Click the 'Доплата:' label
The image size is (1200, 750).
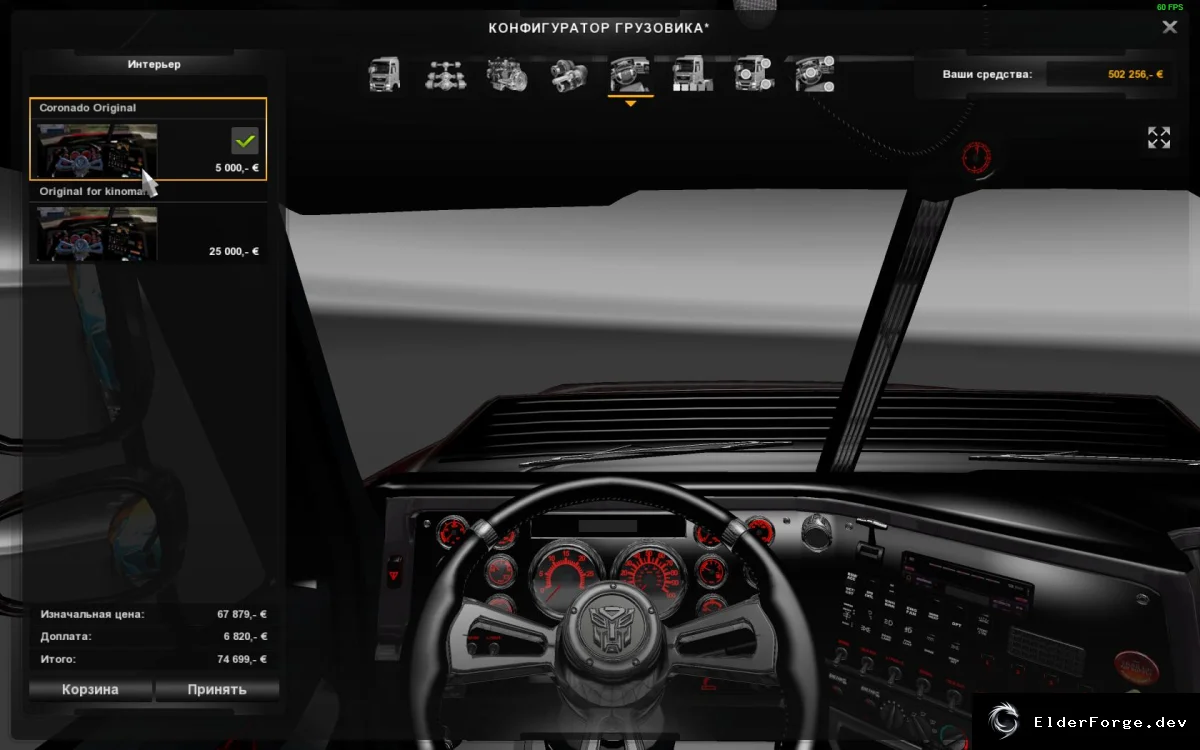coord(65,636)
